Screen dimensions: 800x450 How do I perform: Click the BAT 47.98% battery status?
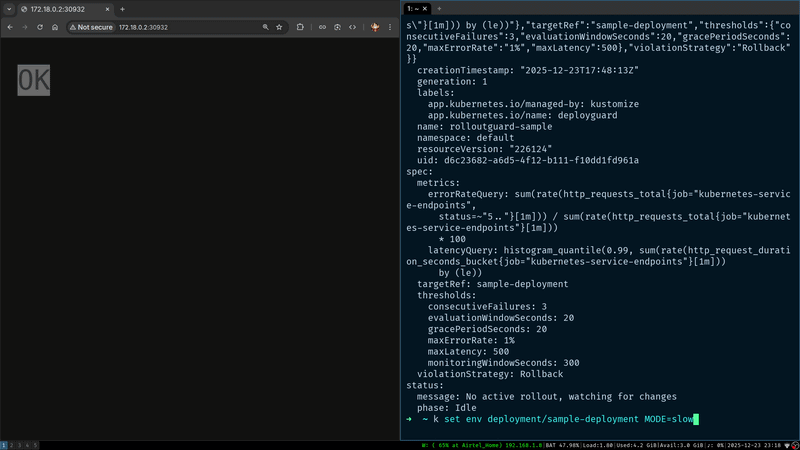563,445
